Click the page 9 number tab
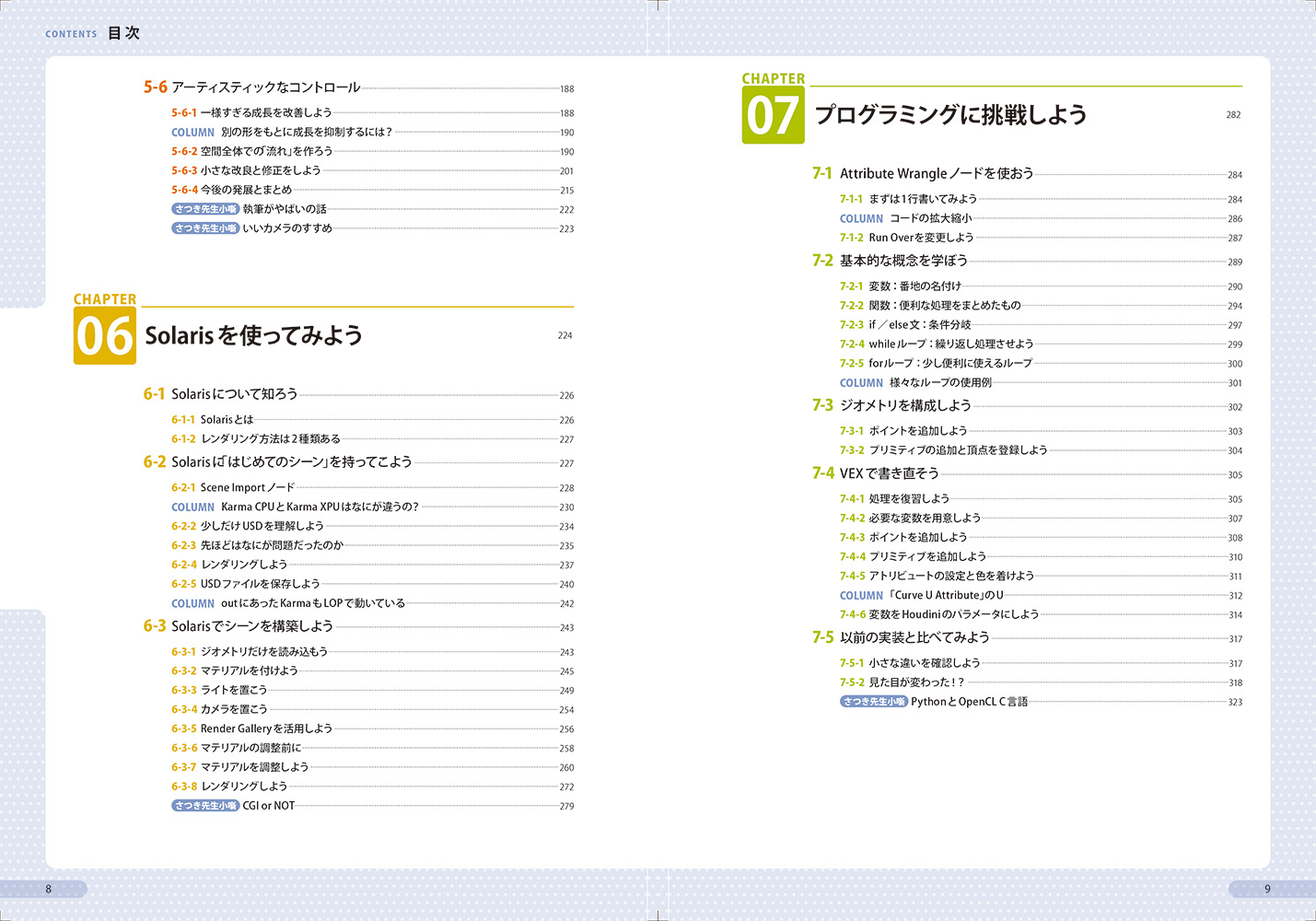The width and height of the screenshot is (1316, 921). click(x=1266, y=889)
